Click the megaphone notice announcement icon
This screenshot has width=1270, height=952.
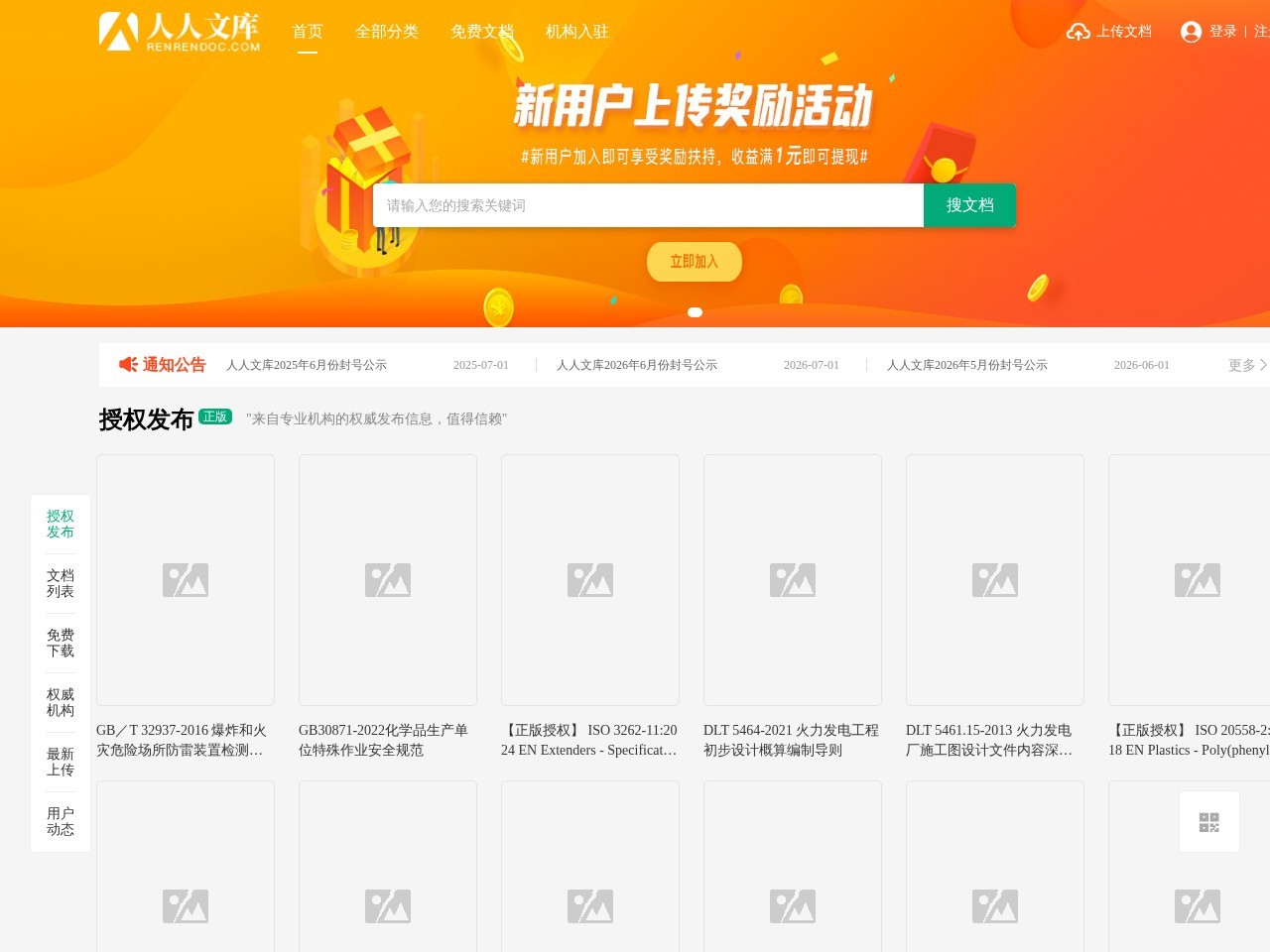point(128,365)
